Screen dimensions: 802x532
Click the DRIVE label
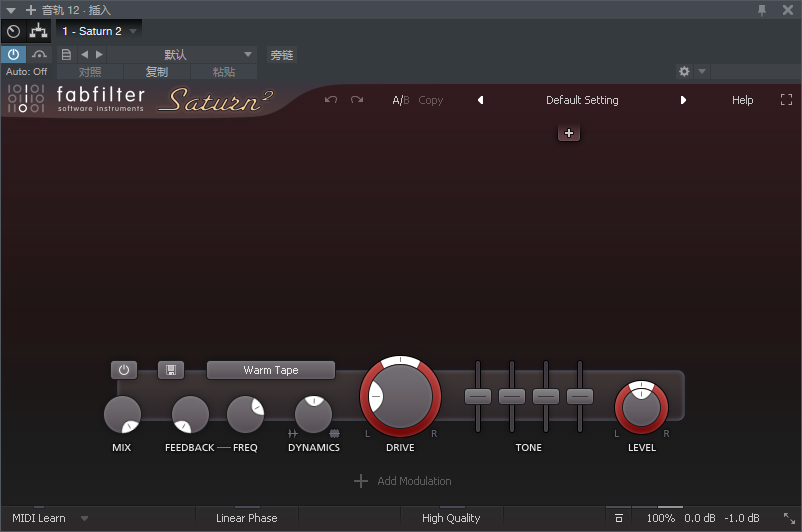coord(400,448)
